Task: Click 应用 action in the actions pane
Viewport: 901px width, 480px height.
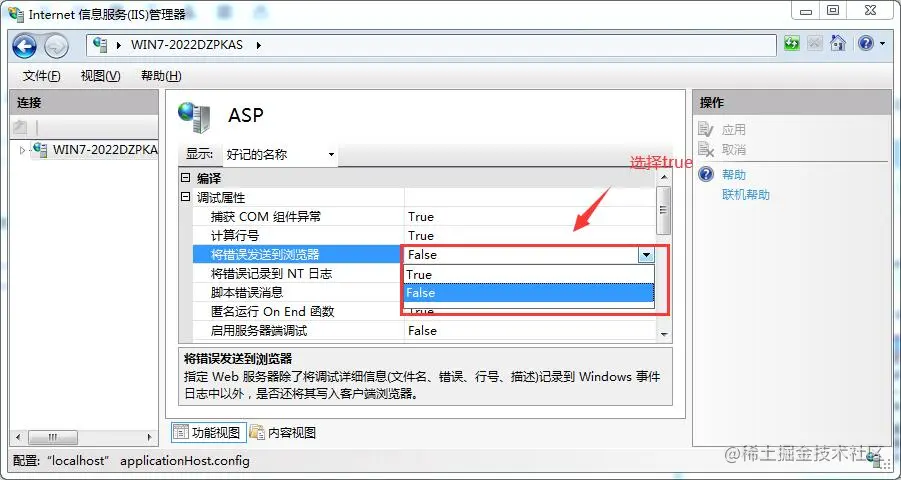Action: point(734,130)
